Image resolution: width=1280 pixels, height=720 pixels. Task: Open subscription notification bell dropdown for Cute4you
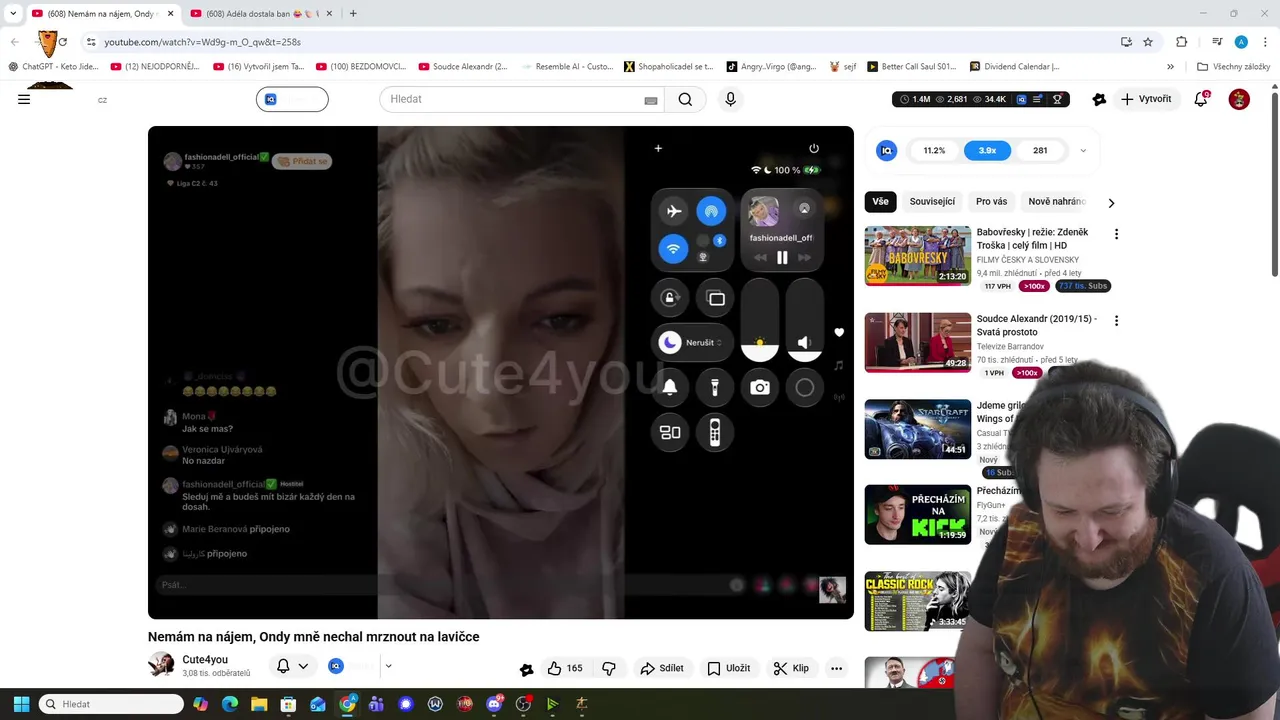[x=292, y=666]
